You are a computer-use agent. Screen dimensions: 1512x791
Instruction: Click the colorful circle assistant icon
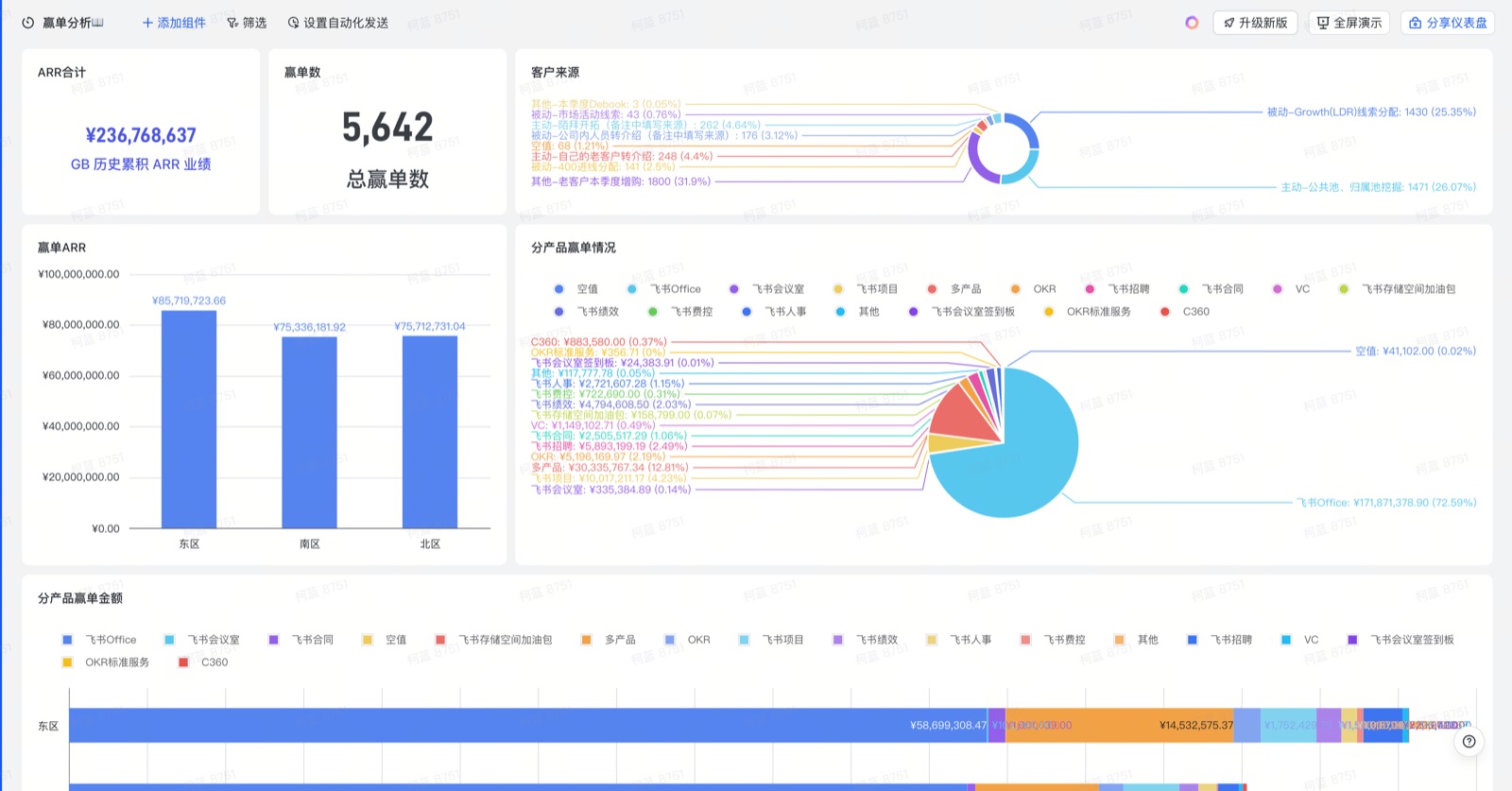click(1192, 23)
